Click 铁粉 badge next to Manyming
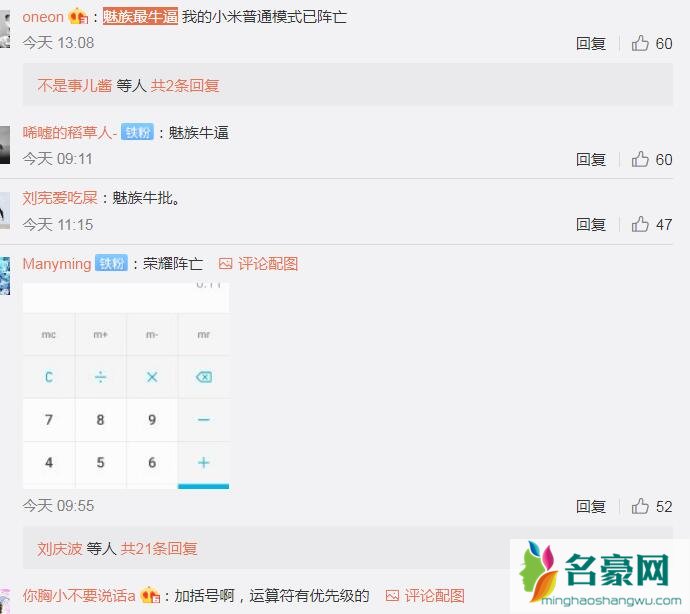The width and height of the screenshot is (690, 614). pyautogui.click(x=111, y=264)
